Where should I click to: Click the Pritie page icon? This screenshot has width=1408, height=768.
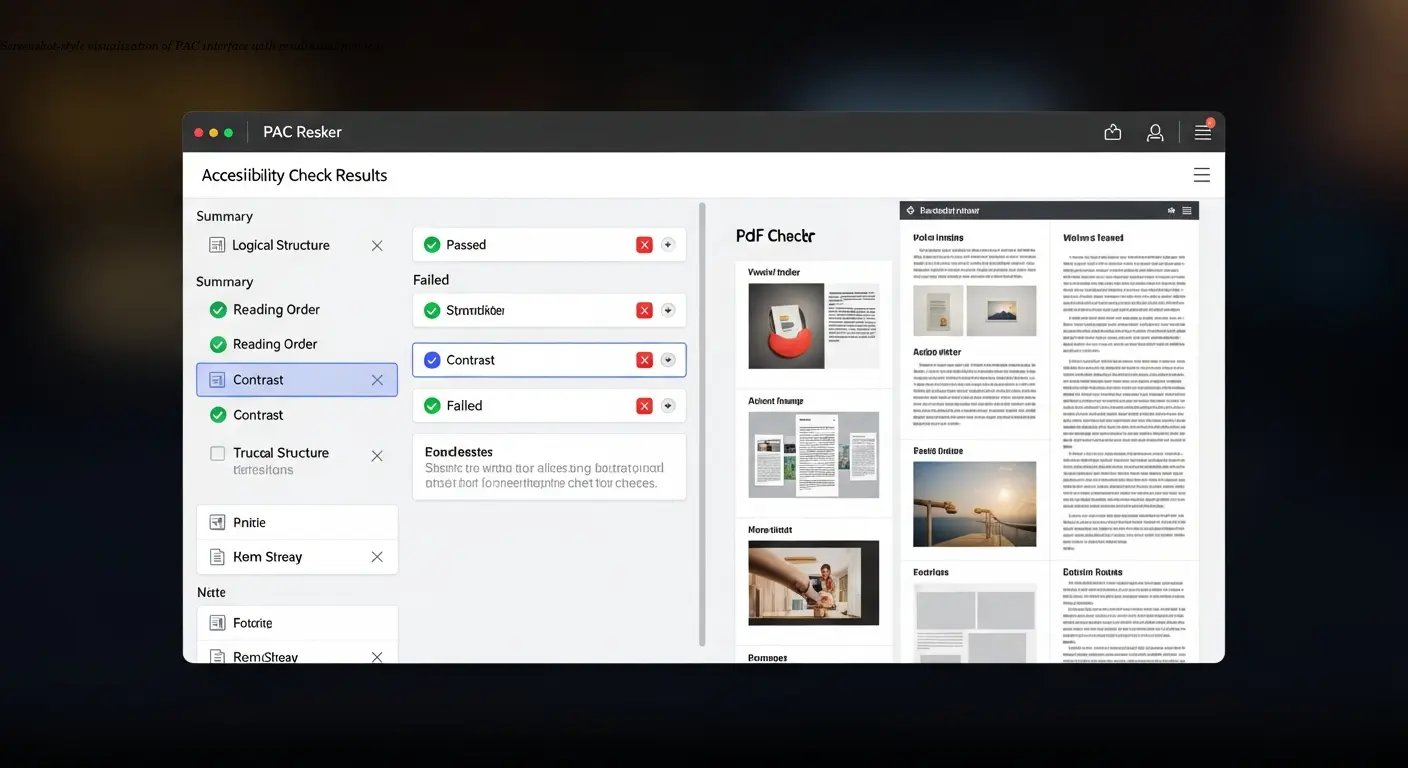pyautogui.click(x=217, y=522)
